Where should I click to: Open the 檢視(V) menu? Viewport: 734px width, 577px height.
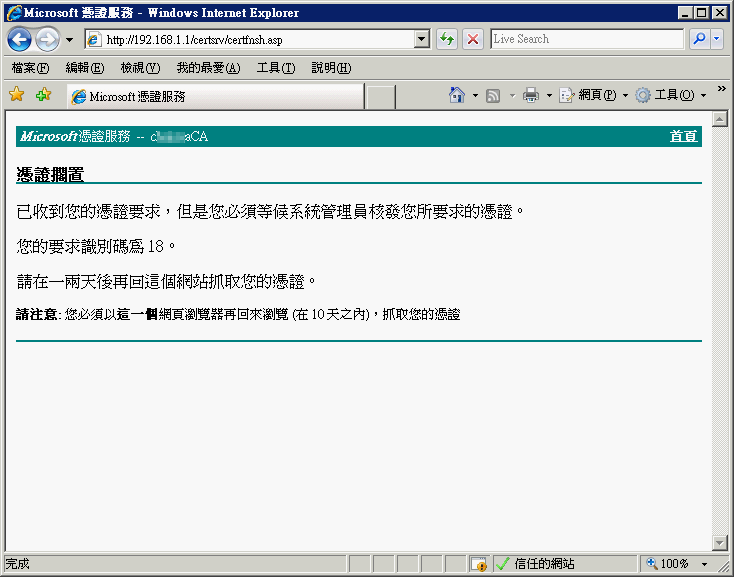coord(140,68)
